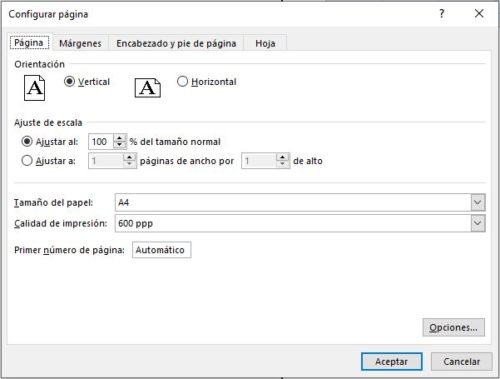Click the landscape orientation page icon
Viewport: 500px width, 379px height.
click(x=147, y=88)
